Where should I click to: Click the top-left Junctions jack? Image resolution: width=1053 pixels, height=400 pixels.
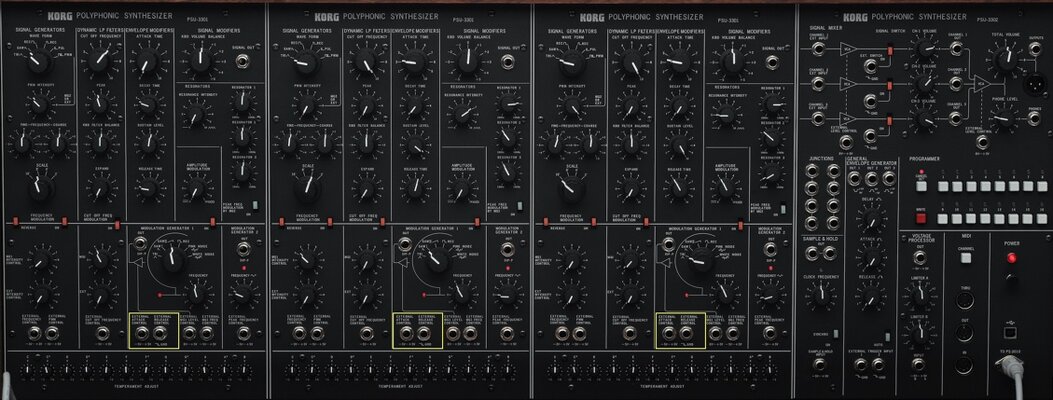[811, 171]
